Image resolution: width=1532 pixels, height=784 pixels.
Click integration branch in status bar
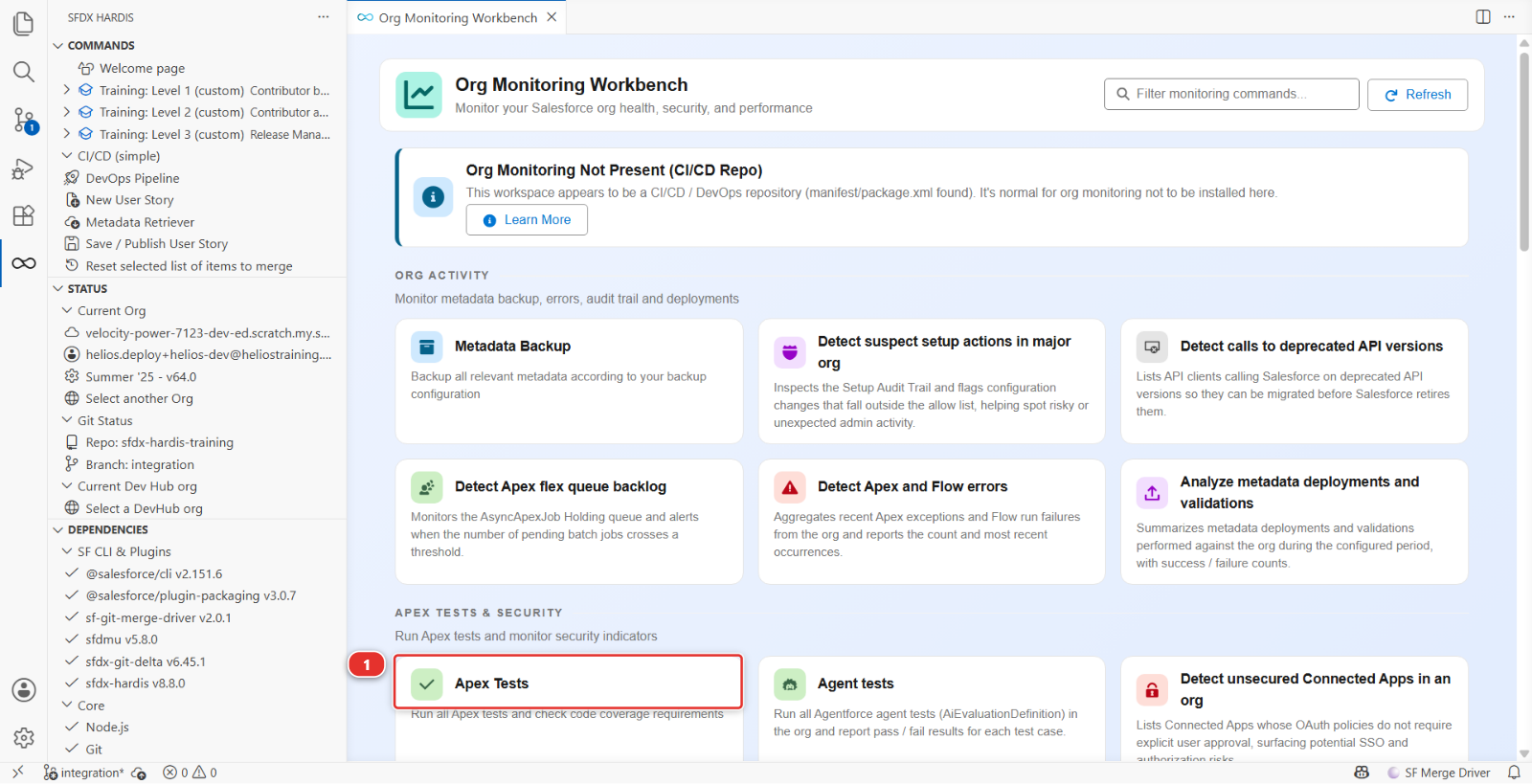pos(83,773)
